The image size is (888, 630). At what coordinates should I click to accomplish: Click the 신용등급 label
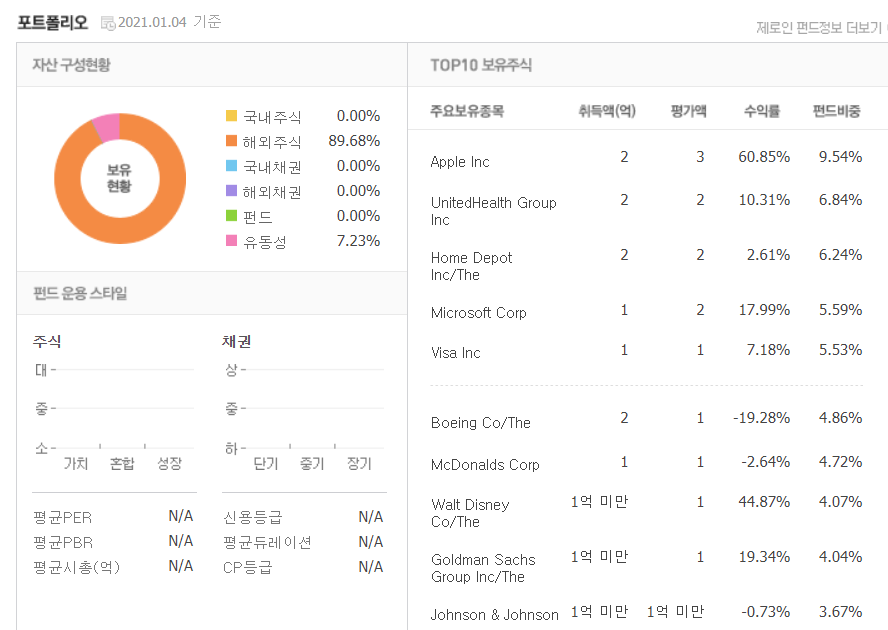point(253,517)
